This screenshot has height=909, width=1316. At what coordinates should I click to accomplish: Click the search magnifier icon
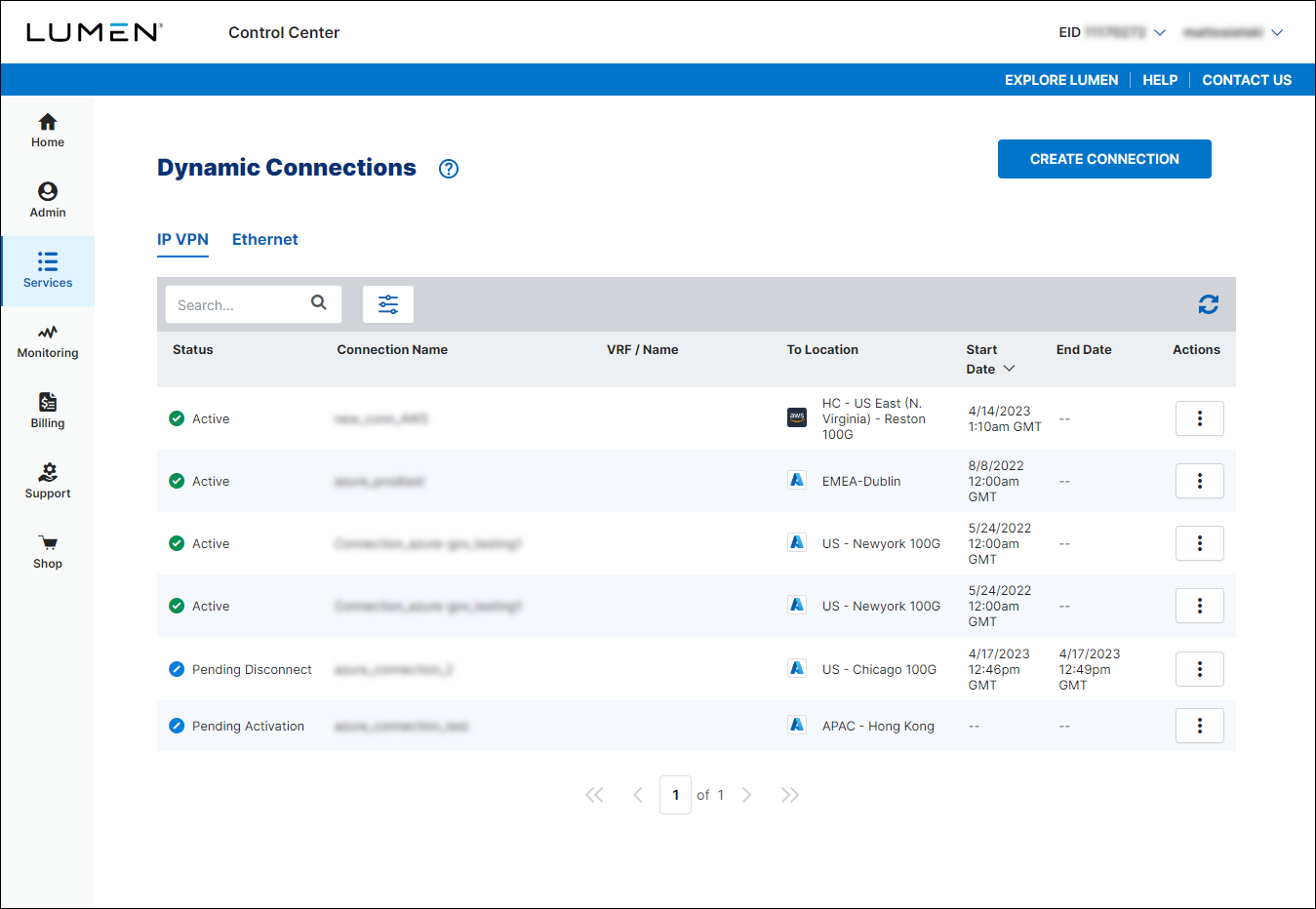tap(319, 303)
